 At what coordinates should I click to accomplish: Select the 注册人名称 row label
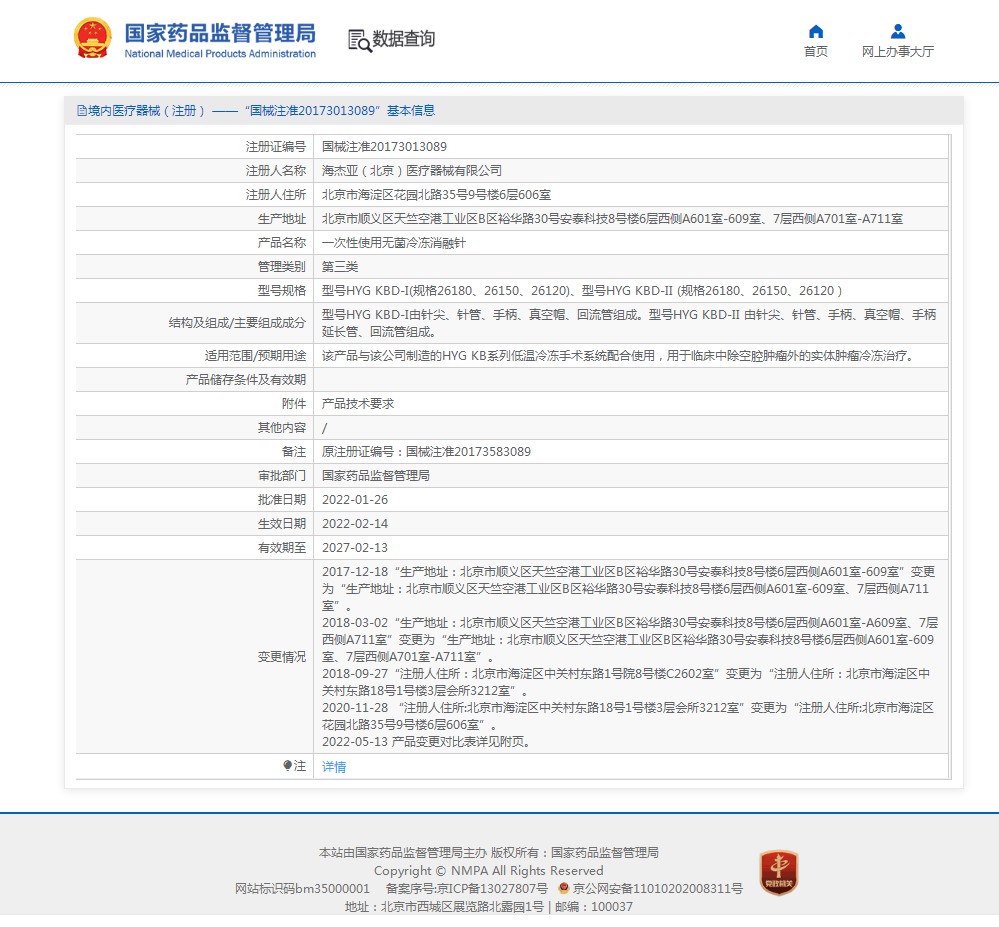pyautogui.click(x=276, y=171)
